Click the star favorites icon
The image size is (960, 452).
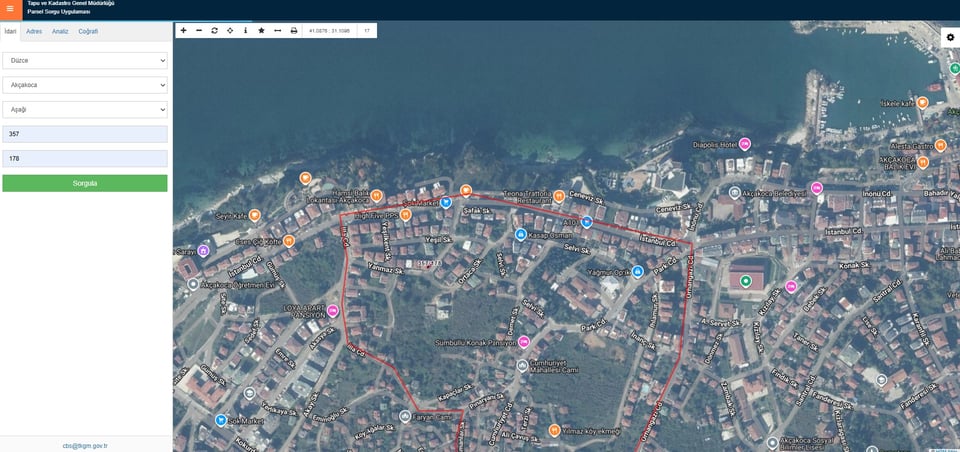(261, 31)
